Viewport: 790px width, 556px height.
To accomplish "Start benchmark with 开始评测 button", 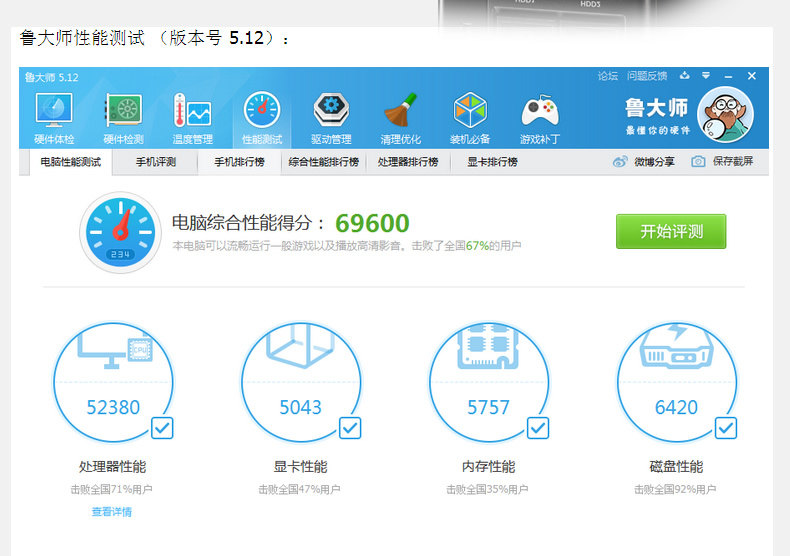I will [x=671, y=231].
